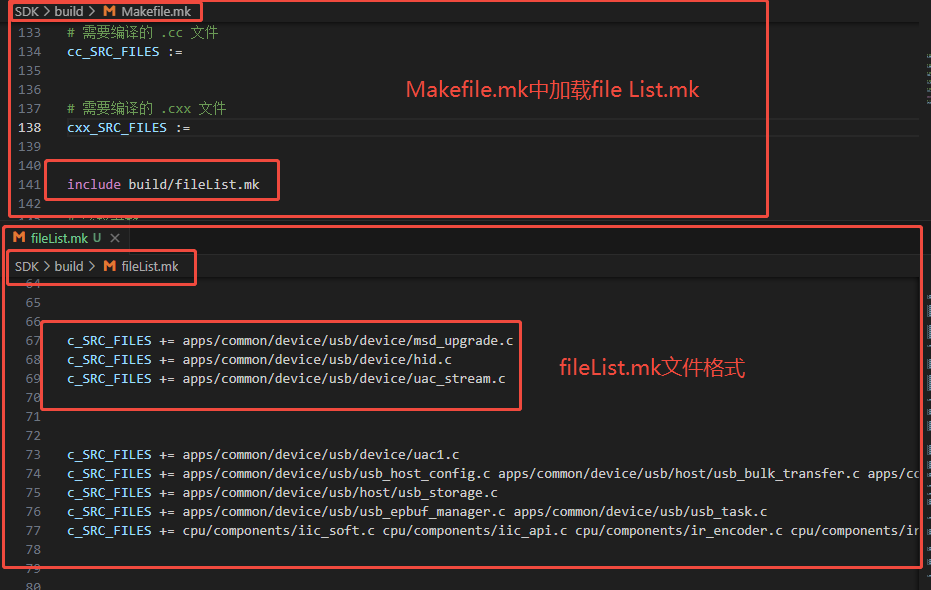Click the msd_upgrade.c path on line 67
The width and height of the screenshot is (931, 590).
[x=348, y=341]
